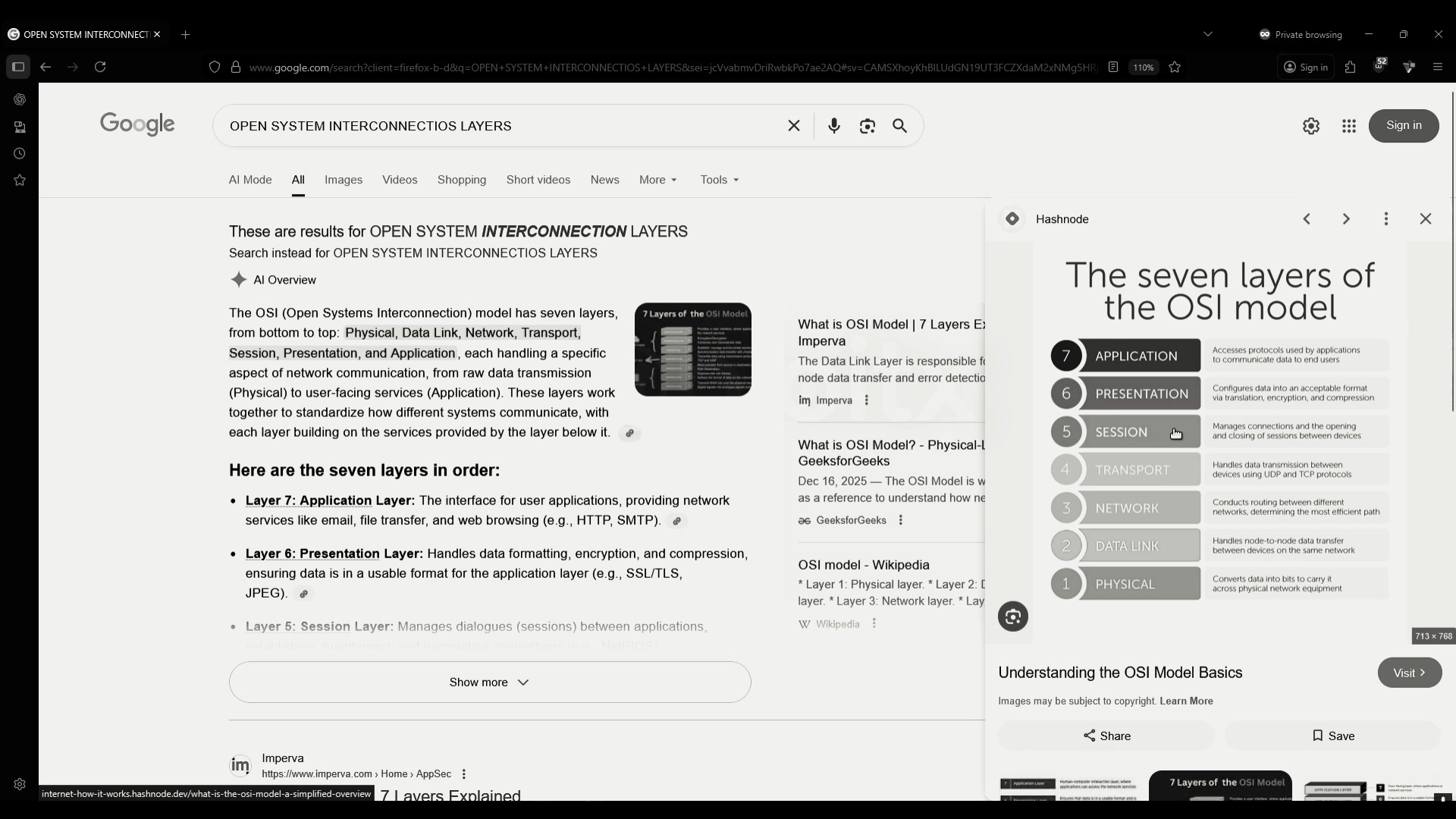Open sidebar settings gear at bottom

[x=20, y=784]
